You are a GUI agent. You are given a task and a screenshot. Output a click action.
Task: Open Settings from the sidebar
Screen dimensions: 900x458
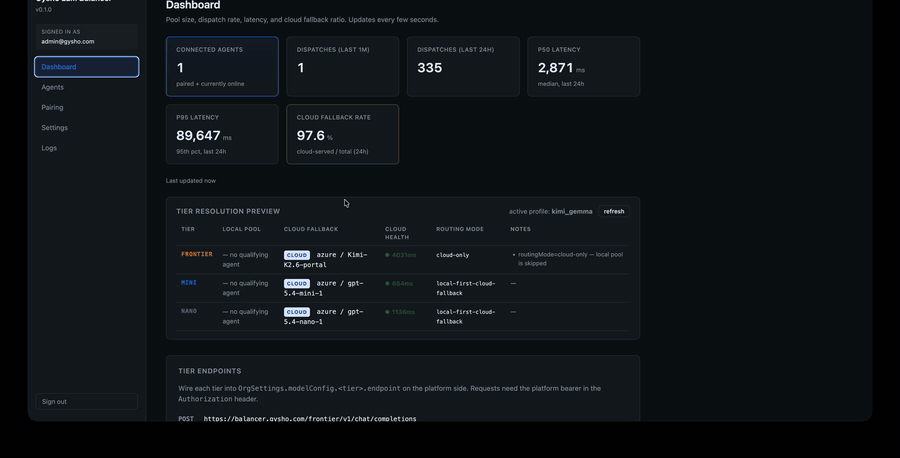[87, 127]
